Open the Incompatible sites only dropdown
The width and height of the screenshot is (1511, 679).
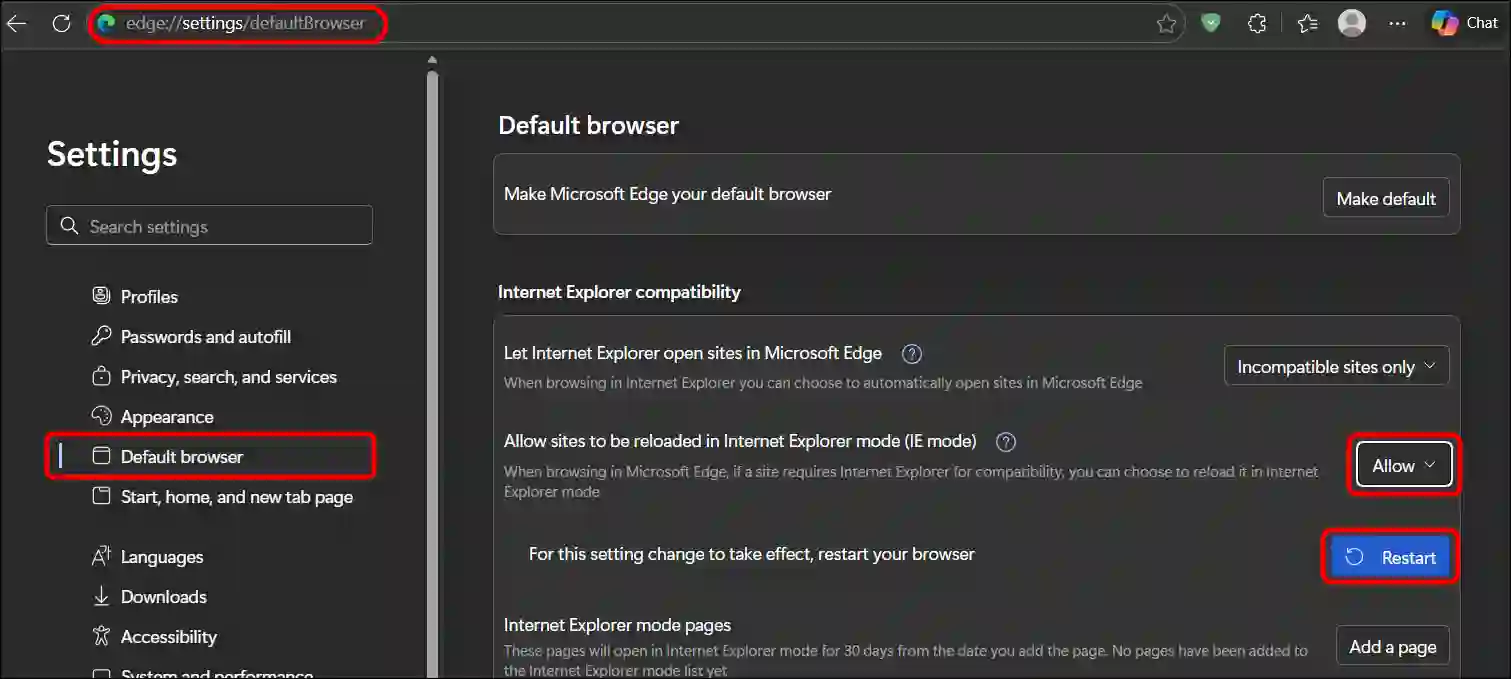tap(1336, 366)
